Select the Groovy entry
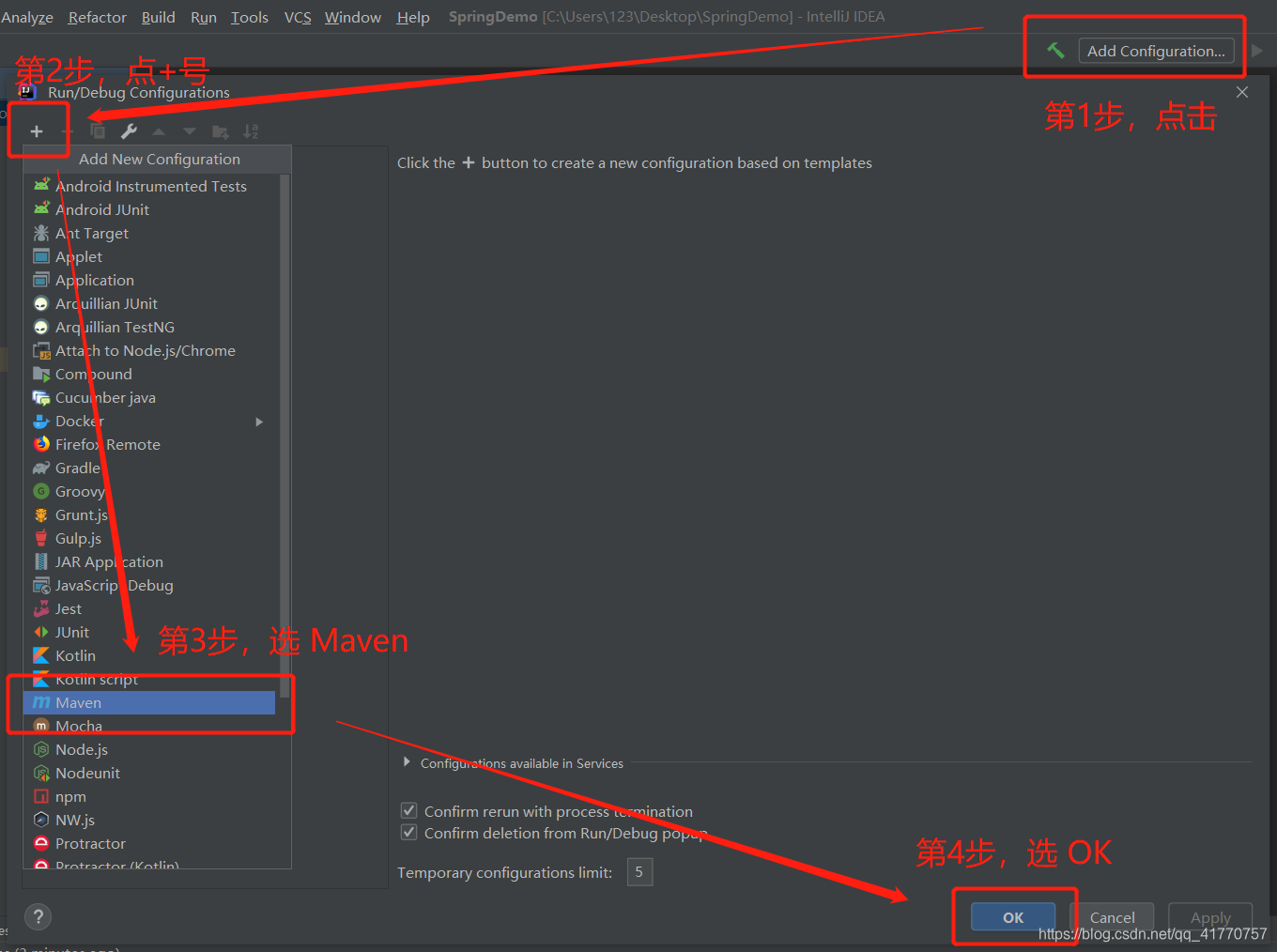Viewport: 1277px width, 952px height. pyautogui.click(x=150, y=491)
